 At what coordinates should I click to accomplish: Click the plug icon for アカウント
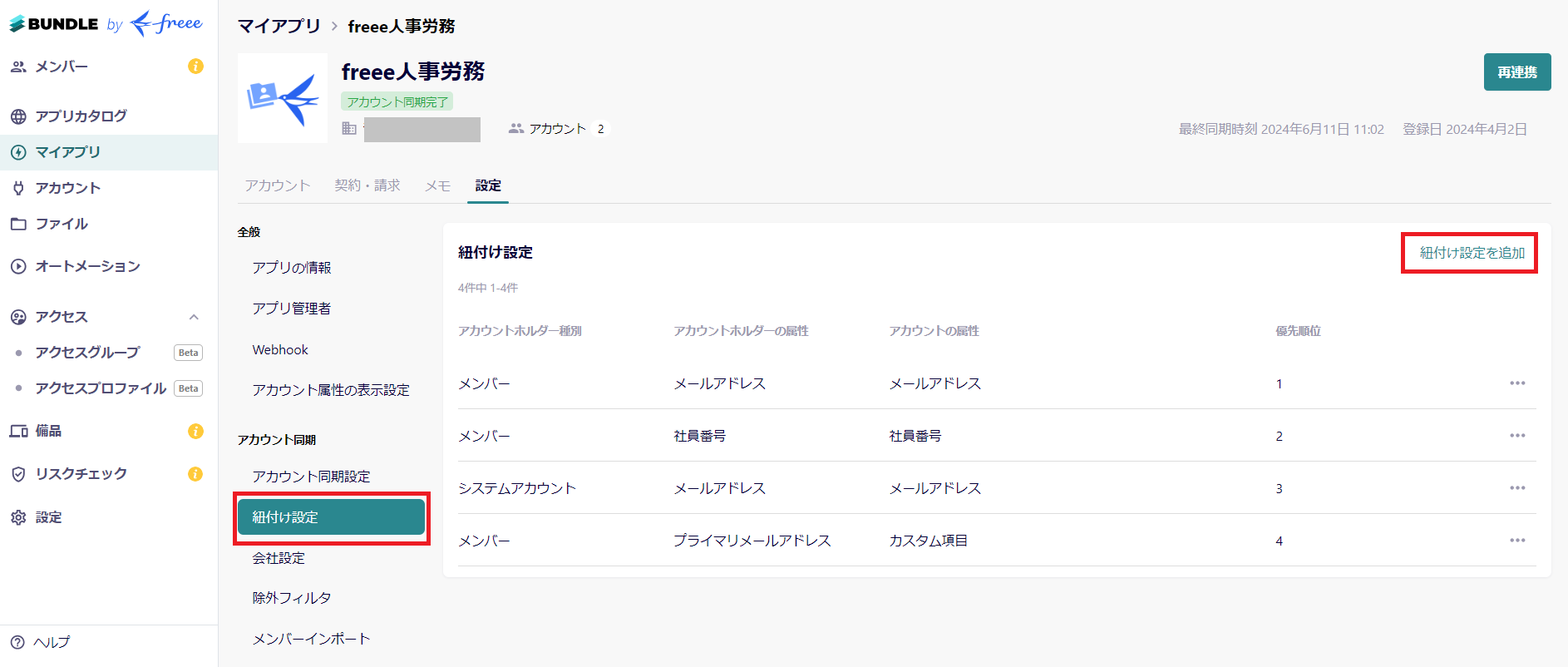[x=18, y=188]
